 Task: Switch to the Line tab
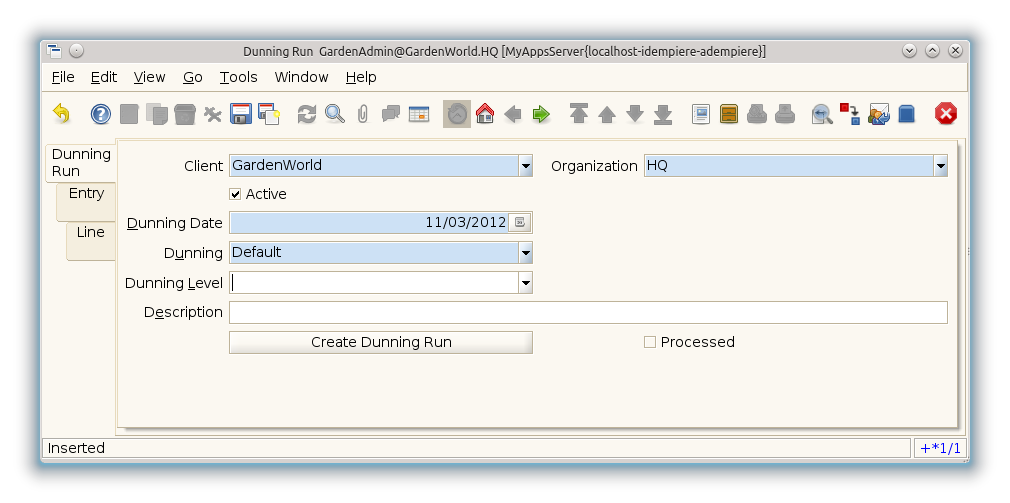pos(91,232)
